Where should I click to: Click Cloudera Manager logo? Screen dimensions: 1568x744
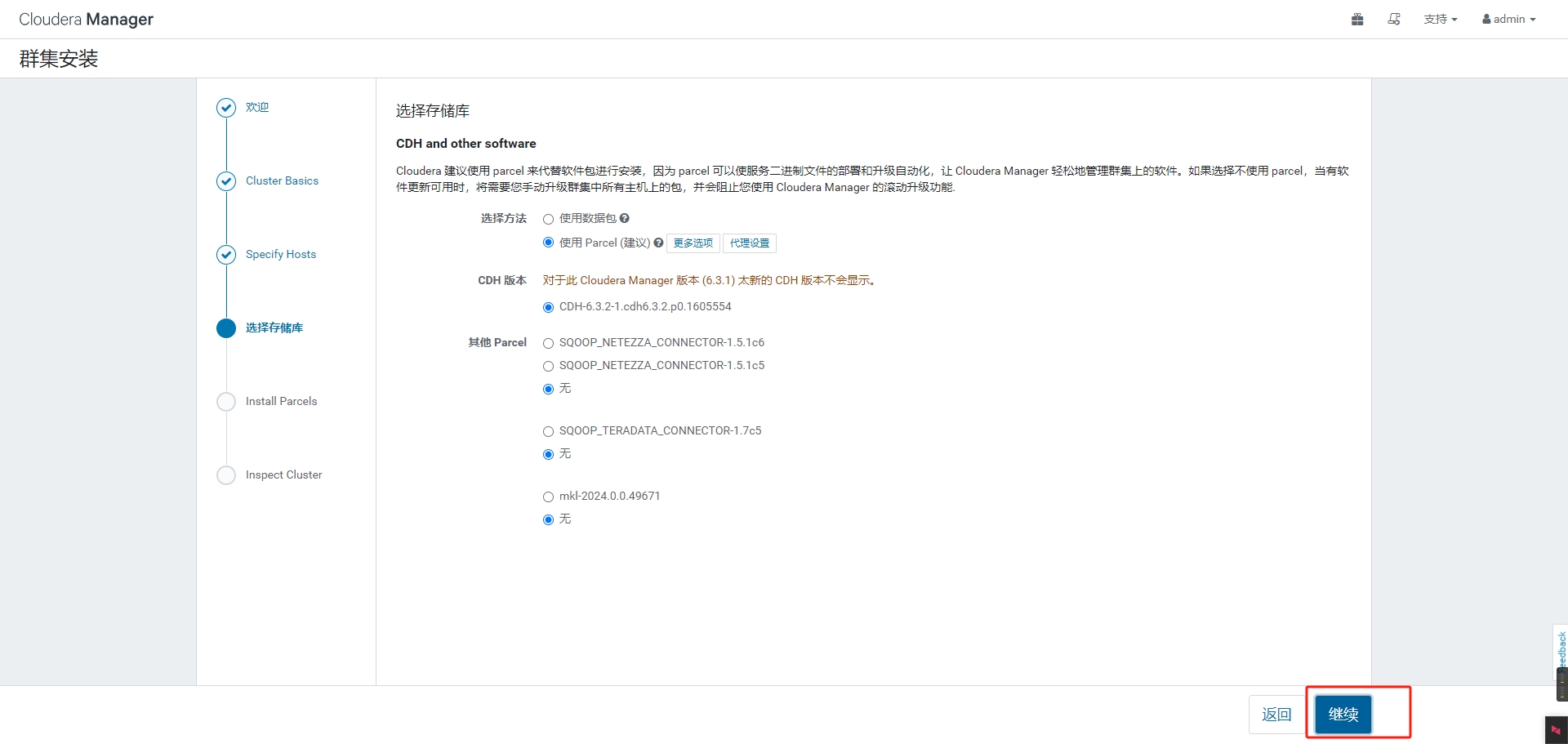point(86,19)
